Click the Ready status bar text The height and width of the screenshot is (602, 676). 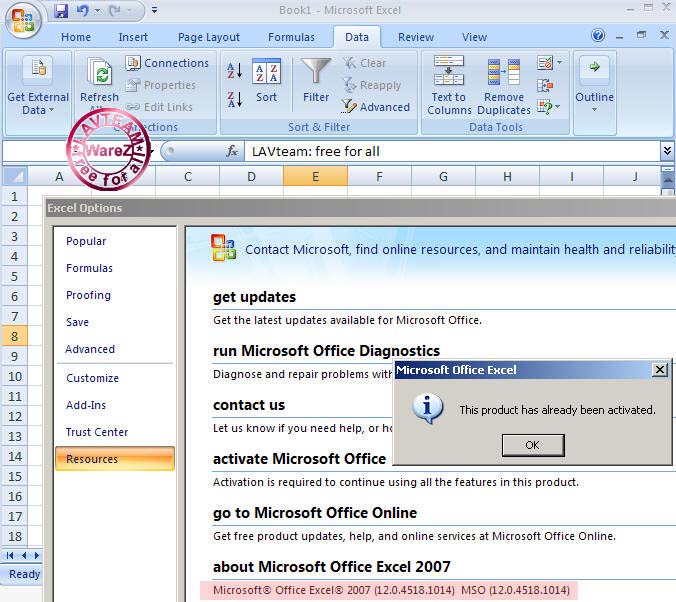(x=24, y=574)
